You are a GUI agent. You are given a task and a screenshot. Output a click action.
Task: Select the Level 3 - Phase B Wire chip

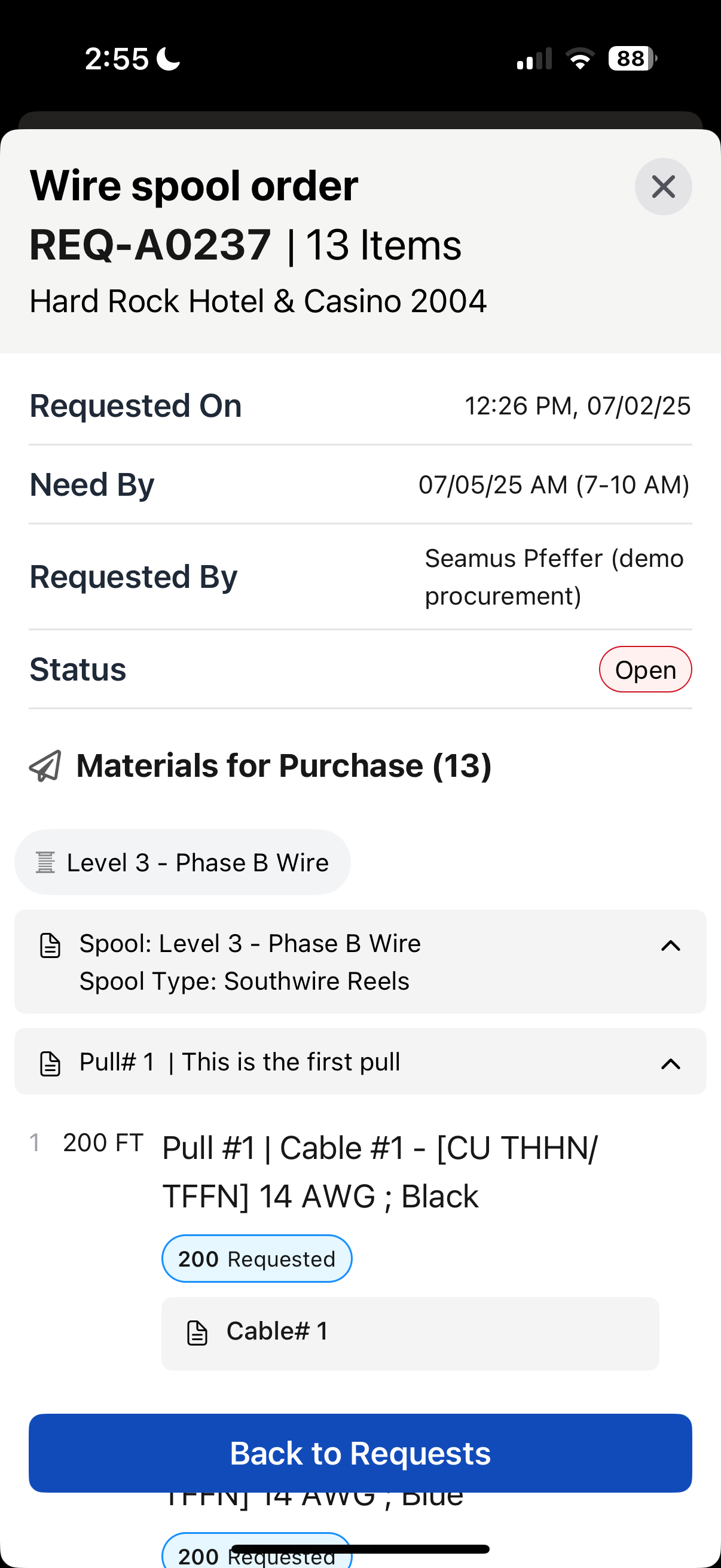tap(182, 862)
